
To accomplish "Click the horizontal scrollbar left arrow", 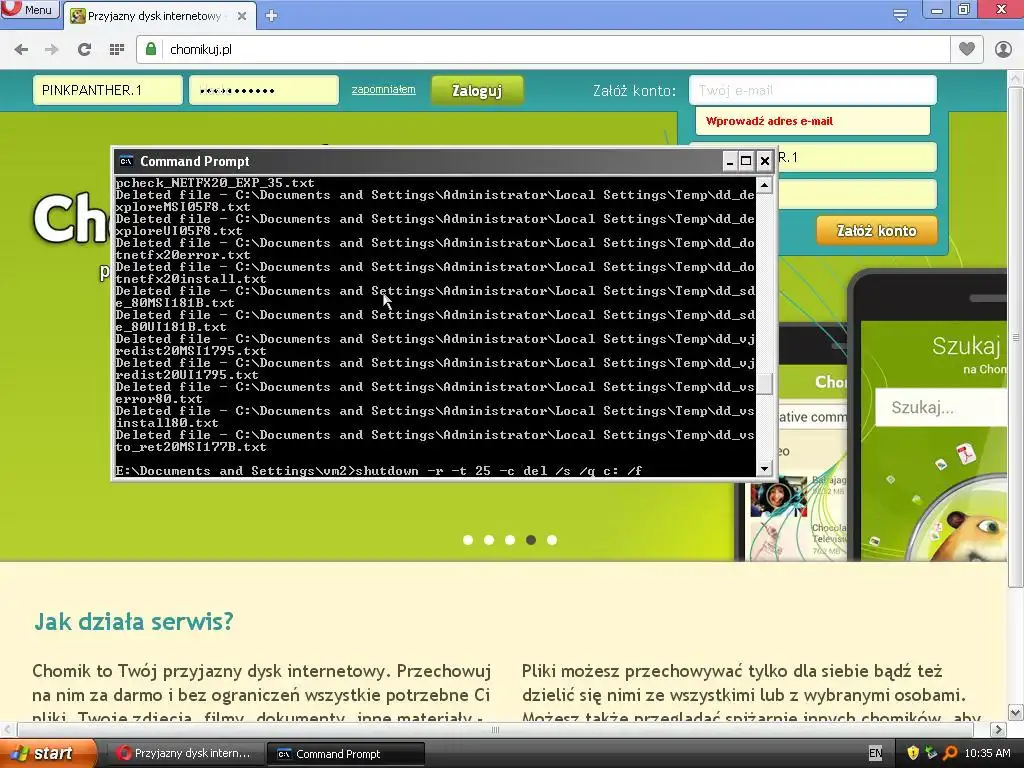I will click(8, 729).
